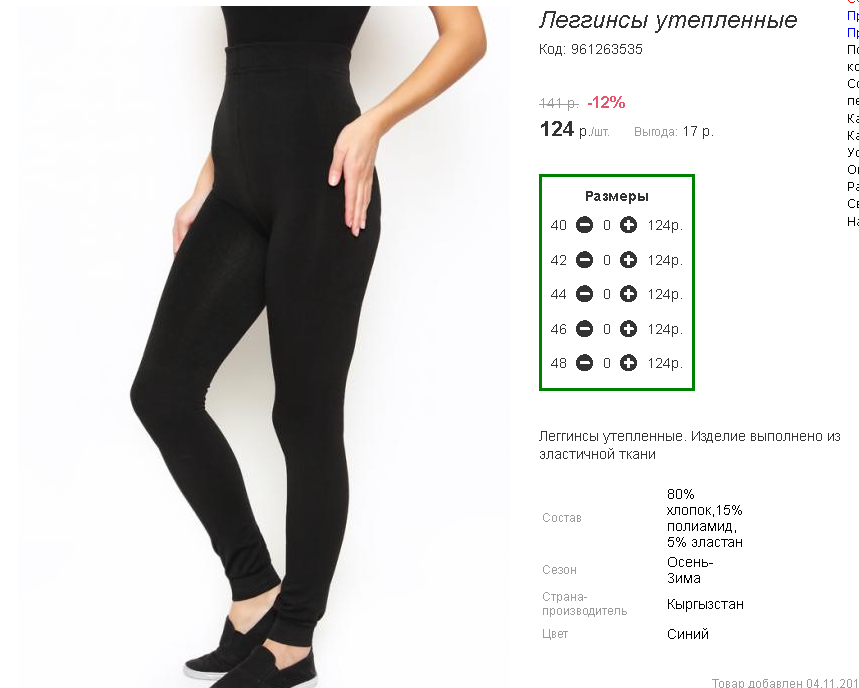Click the Размеры heading
Viewport: 859px width, 688px height.
click(617, 196)
